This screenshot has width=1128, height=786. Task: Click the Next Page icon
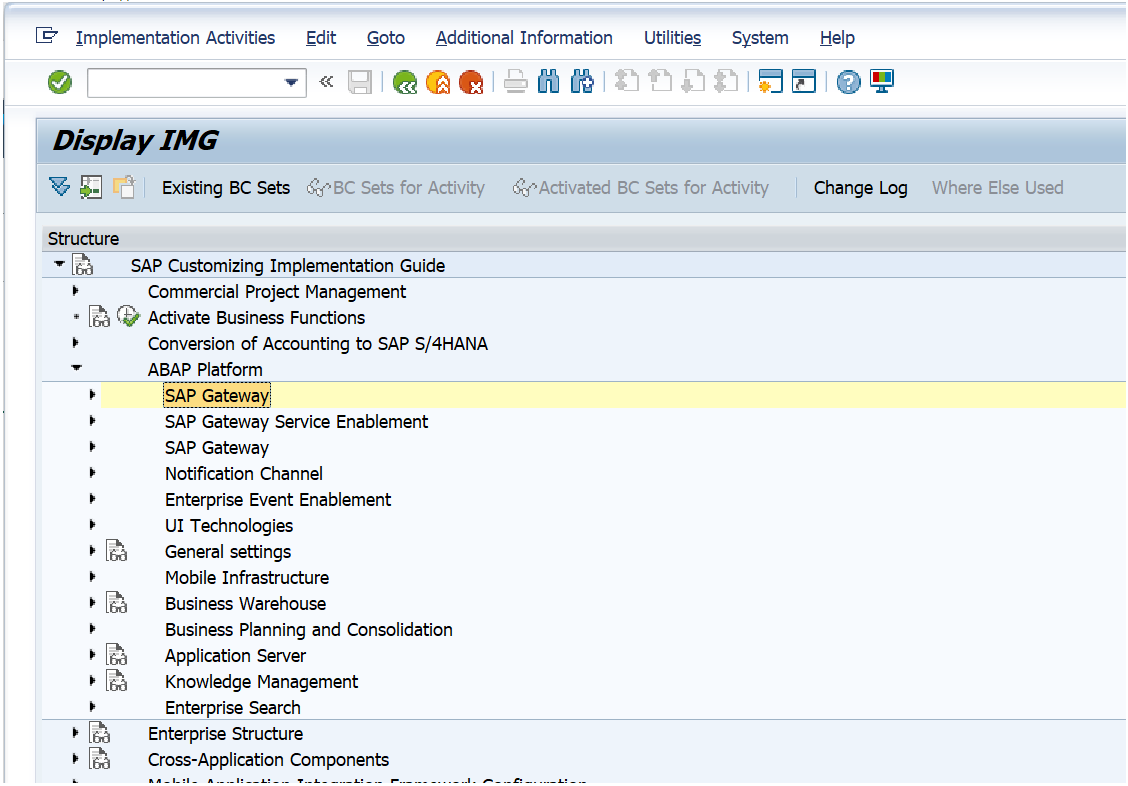(x=693, y=81)
